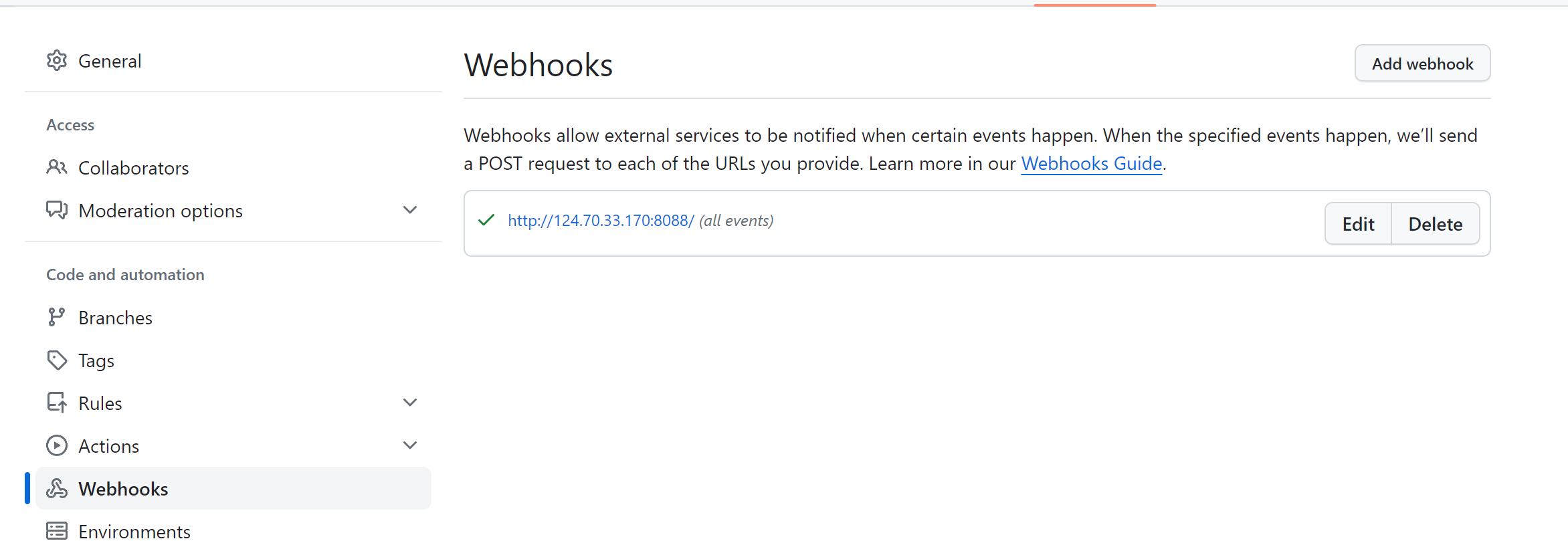Image resolution: width=1568 pixels, height=541 pixels.
Task: Expand the Moderation options chevron
Action: coord(410,210)
